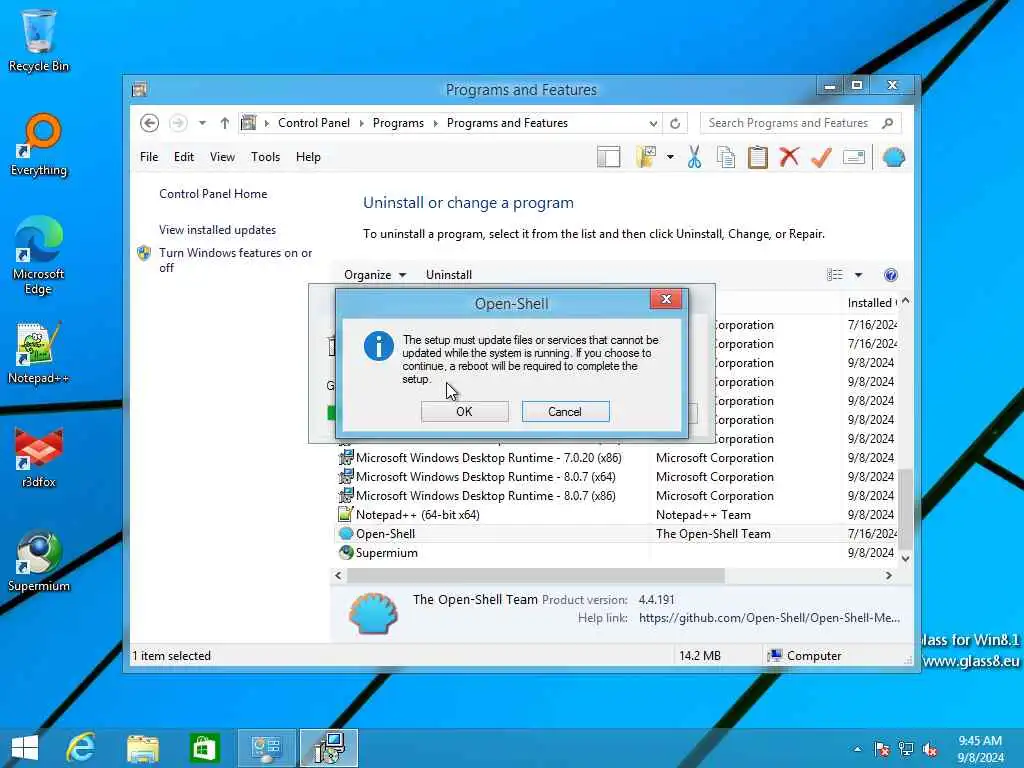Click the Control Panel breadcrumb
Viewport: 1024px width, 768px height.
coord(314,123)
